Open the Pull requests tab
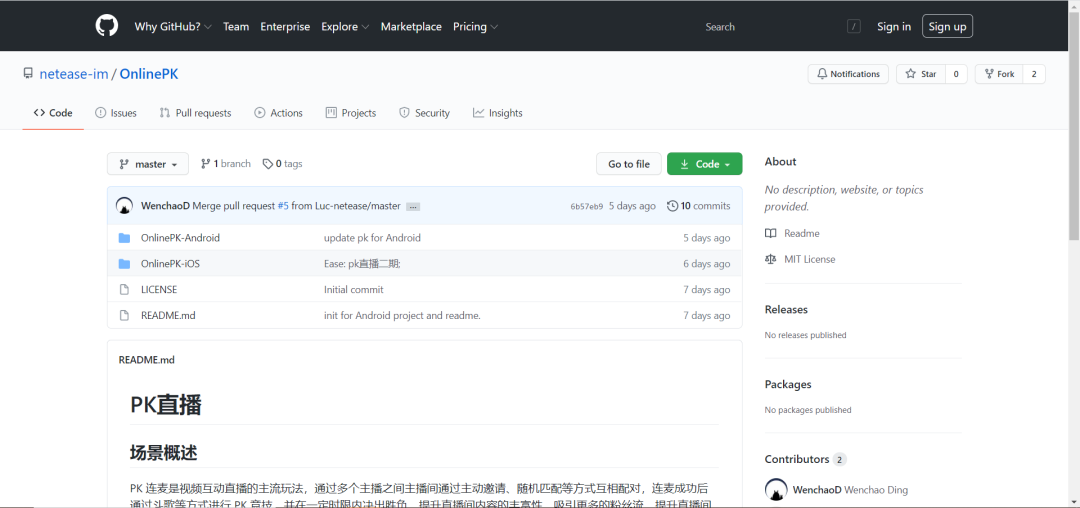 196,113
